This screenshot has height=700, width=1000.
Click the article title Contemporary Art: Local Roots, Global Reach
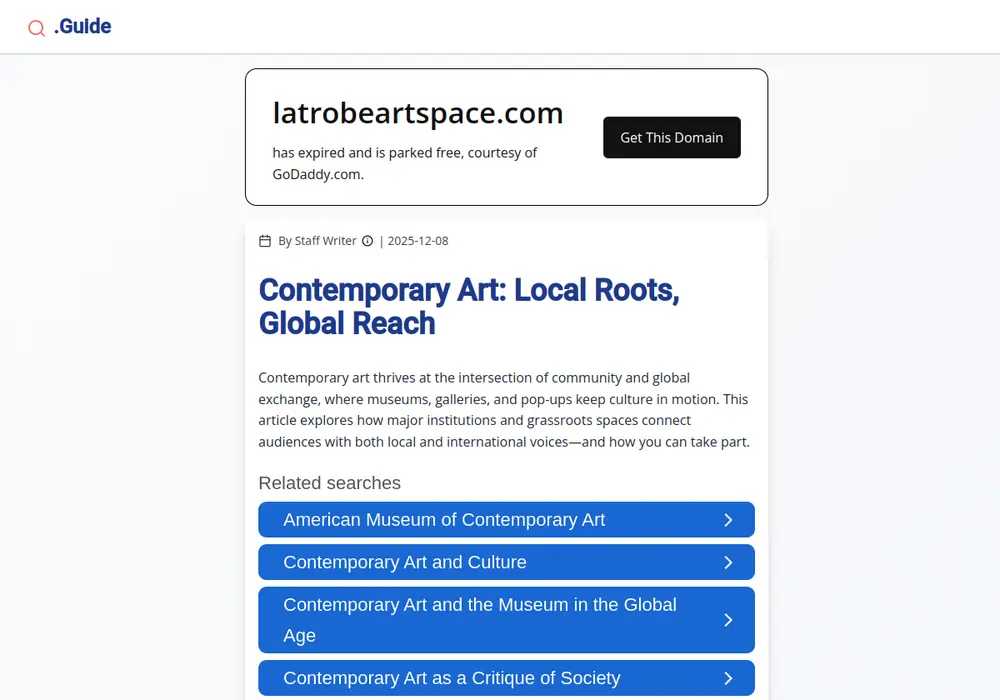pyautogui.click(x=469, y=307)
